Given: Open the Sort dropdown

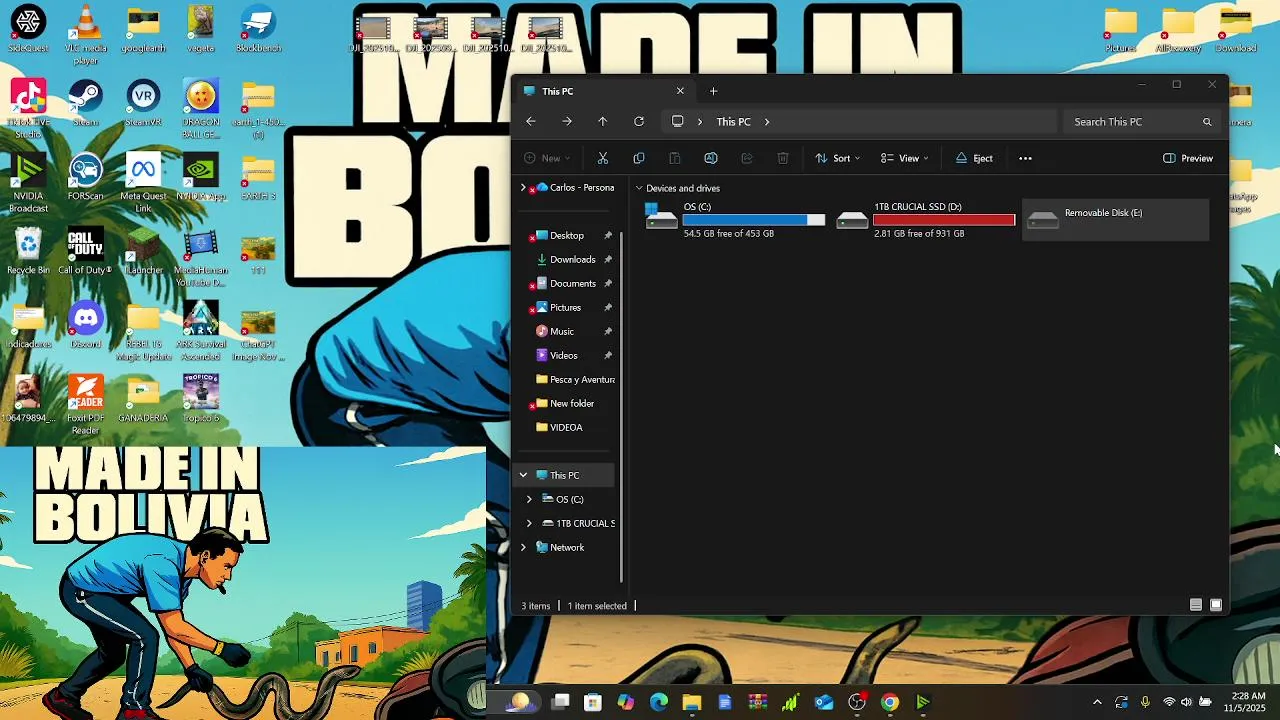Looking at the screenshot, I should point(838,158).
